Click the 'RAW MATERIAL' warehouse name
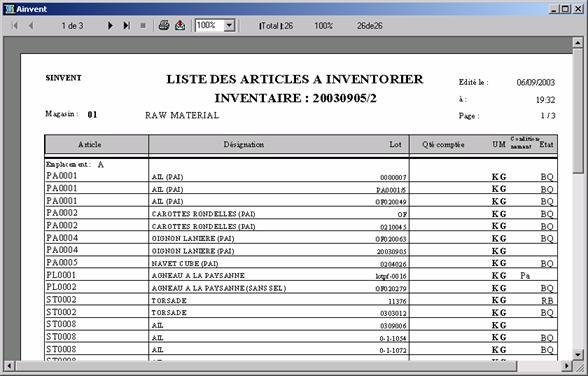 coord(182,115)
